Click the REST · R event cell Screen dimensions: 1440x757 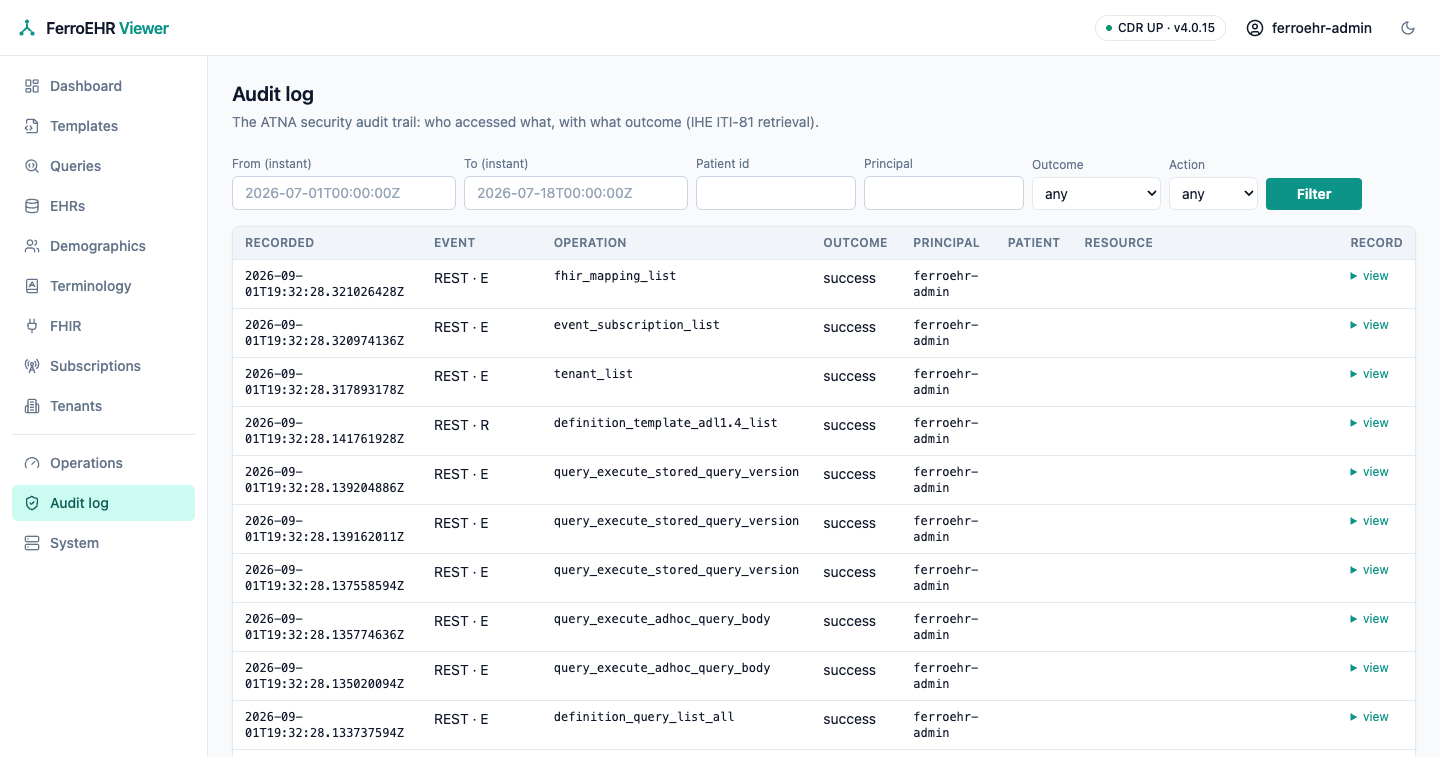point(461,425)
